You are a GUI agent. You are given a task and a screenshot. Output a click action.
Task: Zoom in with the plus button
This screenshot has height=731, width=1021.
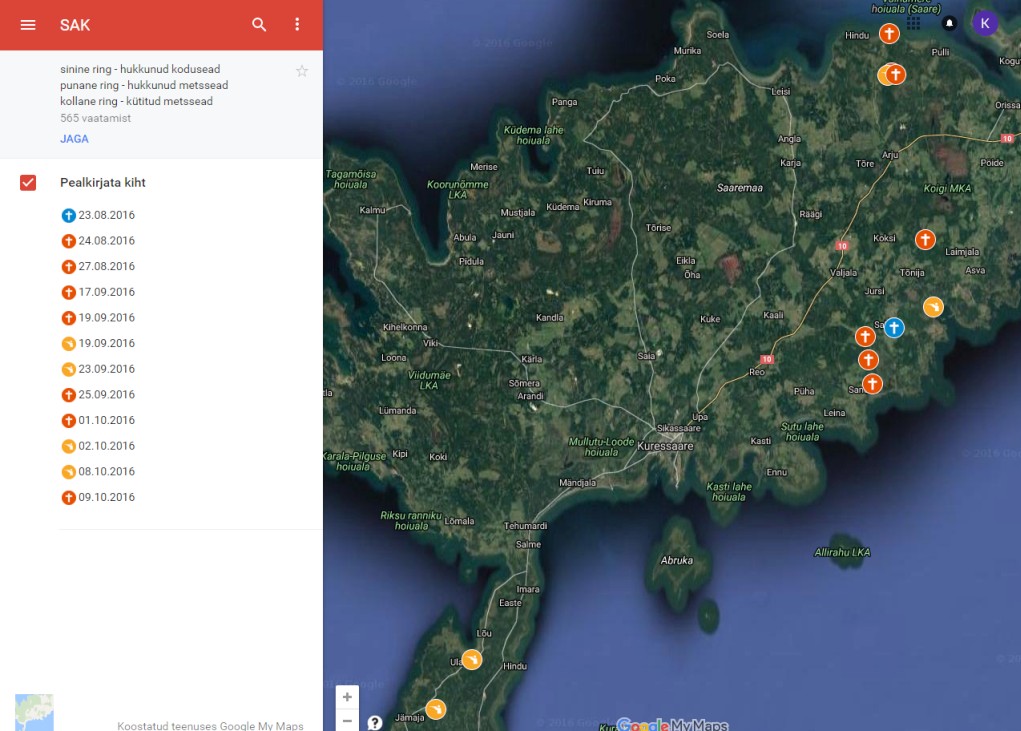pyautogui.click(x=347, y=697)
